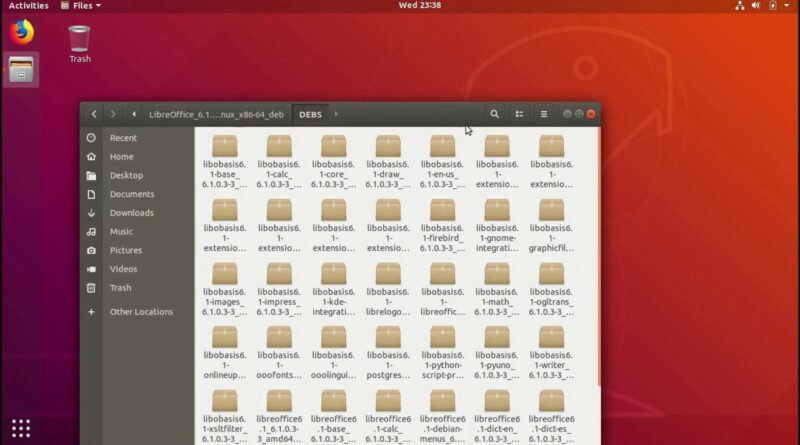Open the Firefox browser from the dock

21,32
